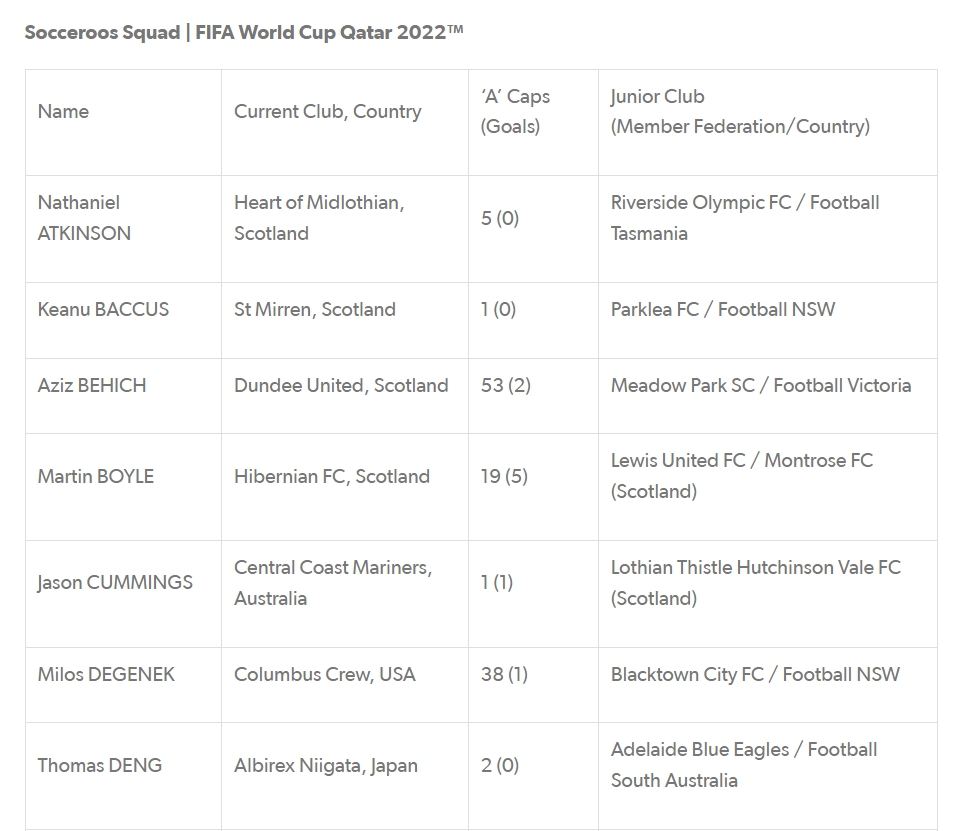Click Central Coast Mariners, Australia cell
The width and height of the screenshot is (960, 831).
[x=333, y=583]
